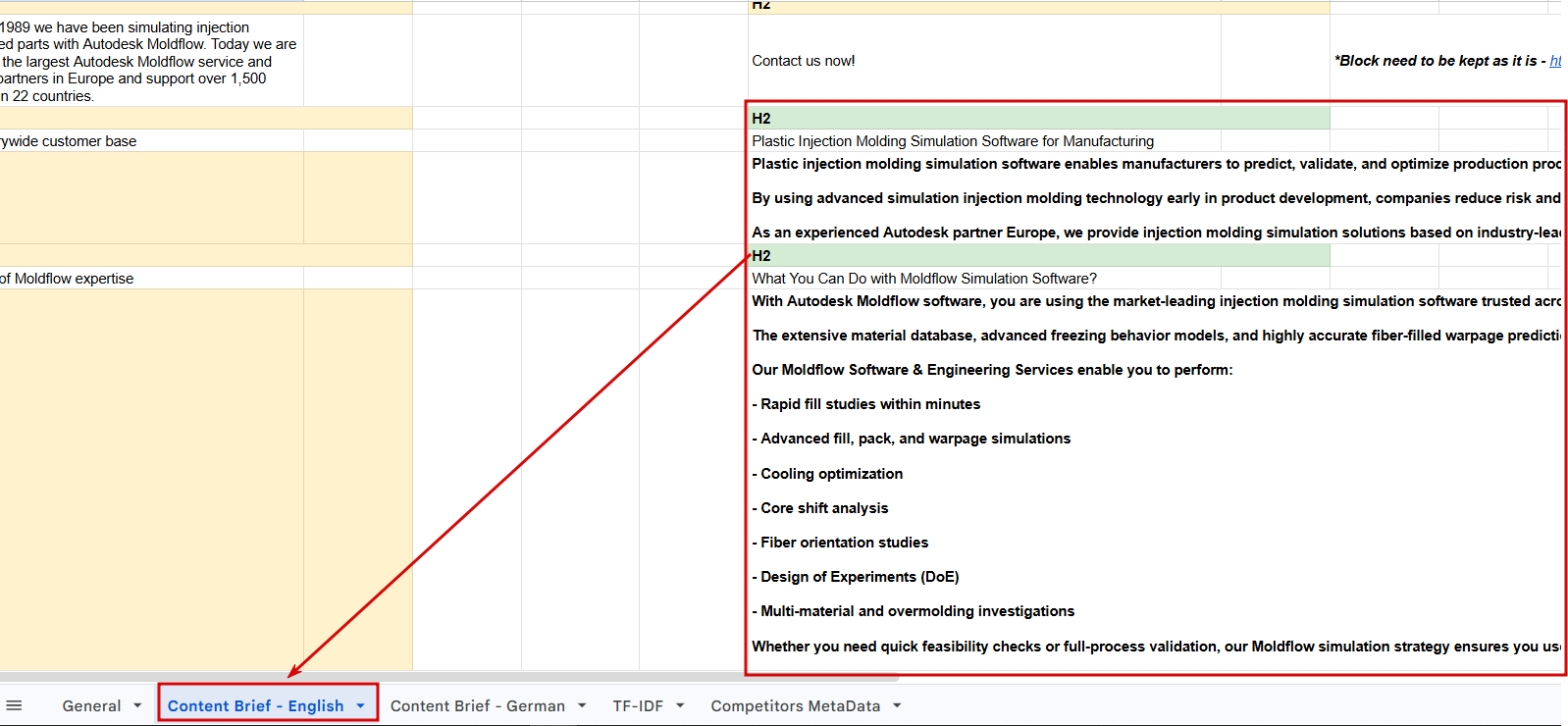Click '- Core shift analysis' line
1568x726 pixels.
[820, 508]
